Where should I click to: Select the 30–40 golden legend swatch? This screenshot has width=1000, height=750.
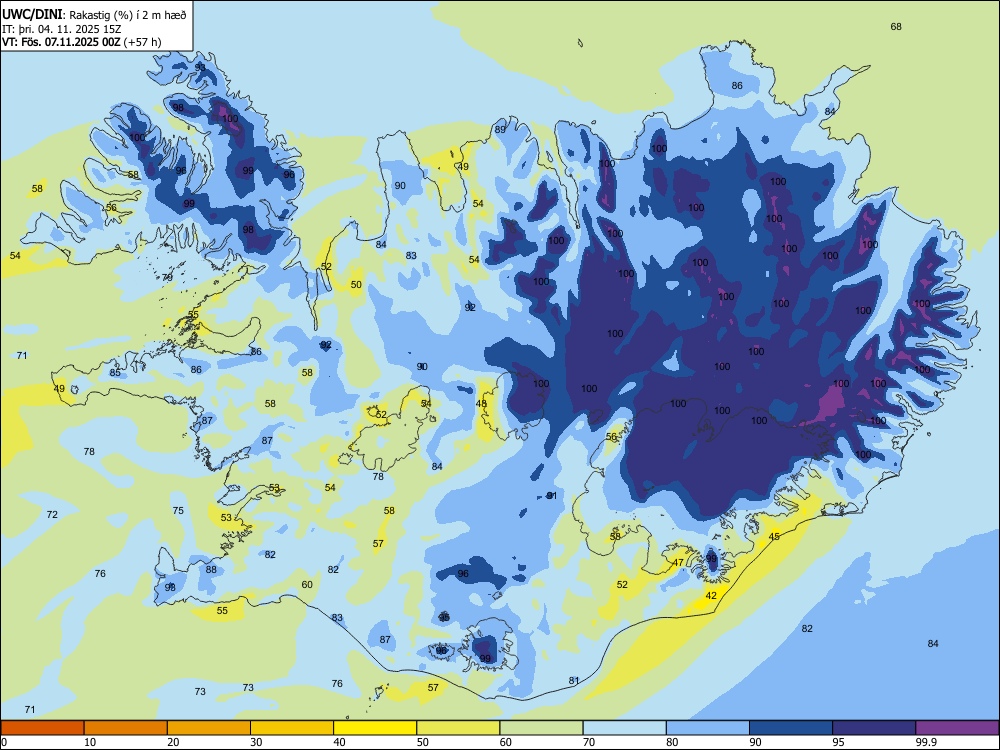click(x=292, y=728)
